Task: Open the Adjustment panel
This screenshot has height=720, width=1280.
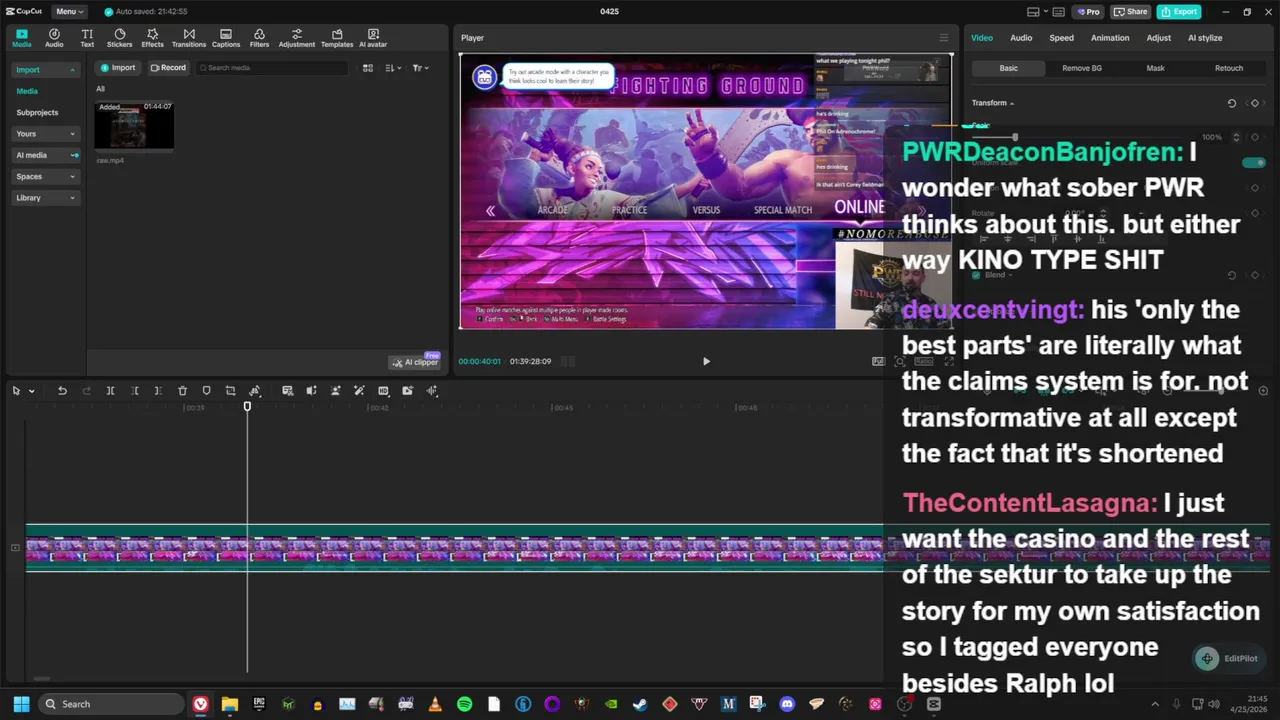Action: 296,38
